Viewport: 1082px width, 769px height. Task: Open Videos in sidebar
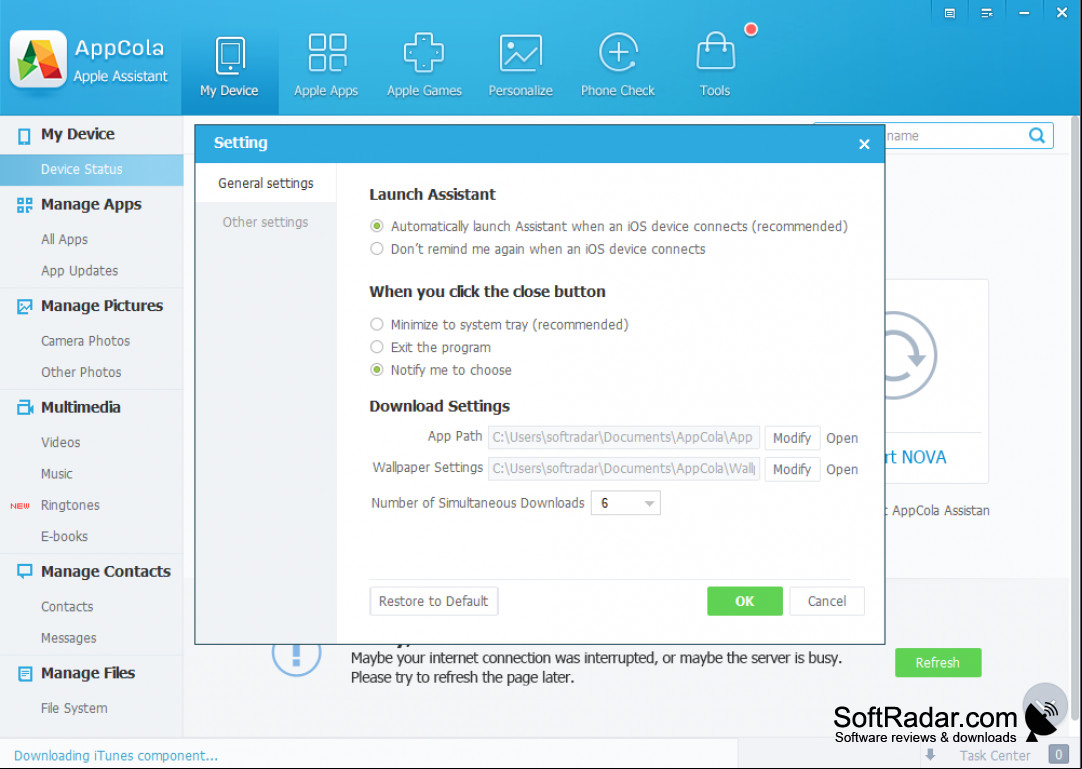tap(61, 442)
